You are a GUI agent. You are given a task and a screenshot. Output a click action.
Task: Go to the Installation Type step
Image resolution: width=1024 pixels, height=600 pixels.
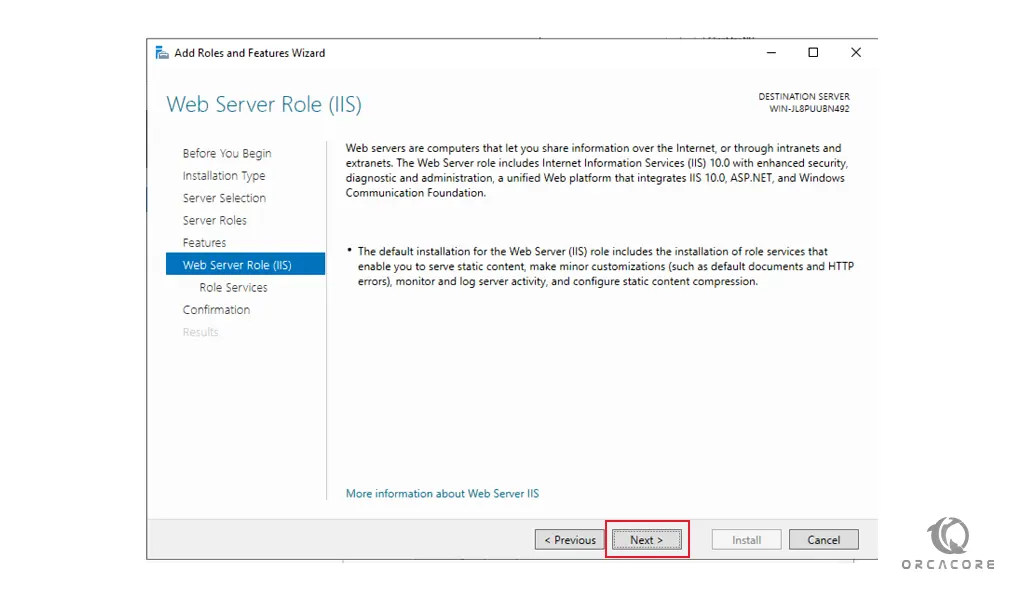tap(224, 176)
